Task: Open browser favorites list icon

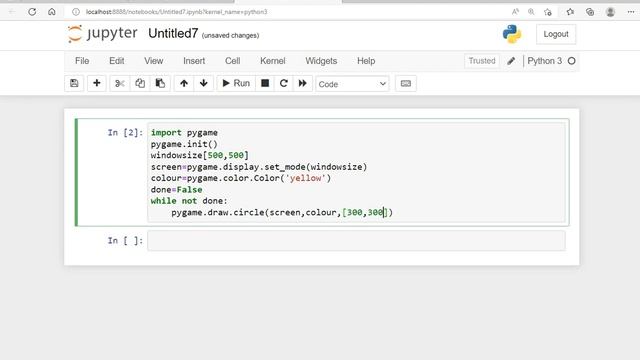Action: 570,12
